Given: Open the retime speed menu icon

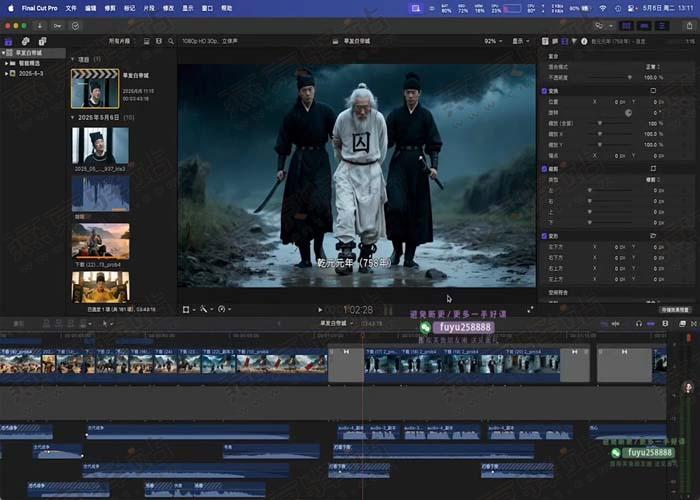Looking at the screenshot, I should click(x=223, y=309).
